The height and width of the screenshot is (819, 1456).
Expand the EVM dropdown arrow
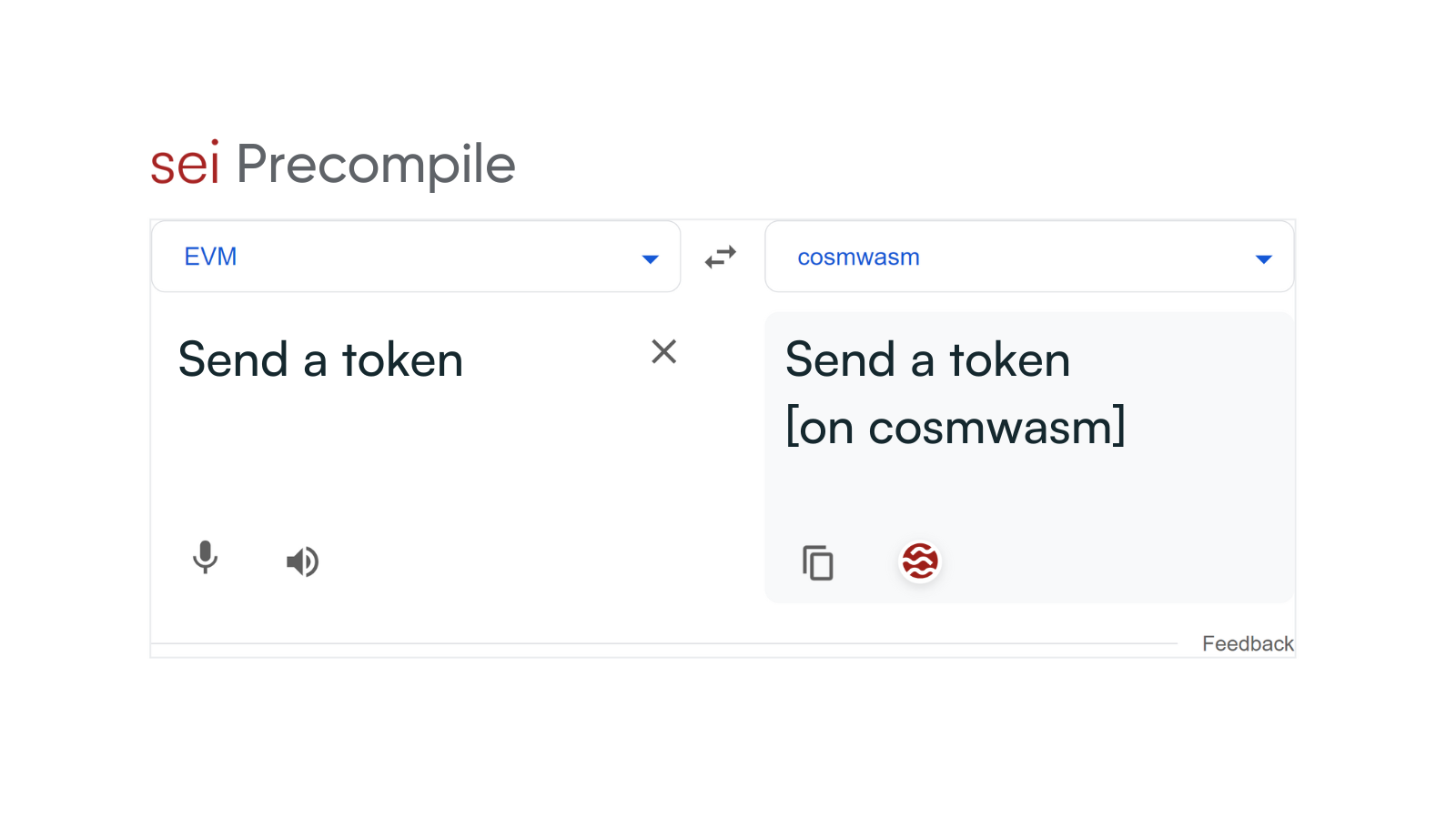[650, 259]
